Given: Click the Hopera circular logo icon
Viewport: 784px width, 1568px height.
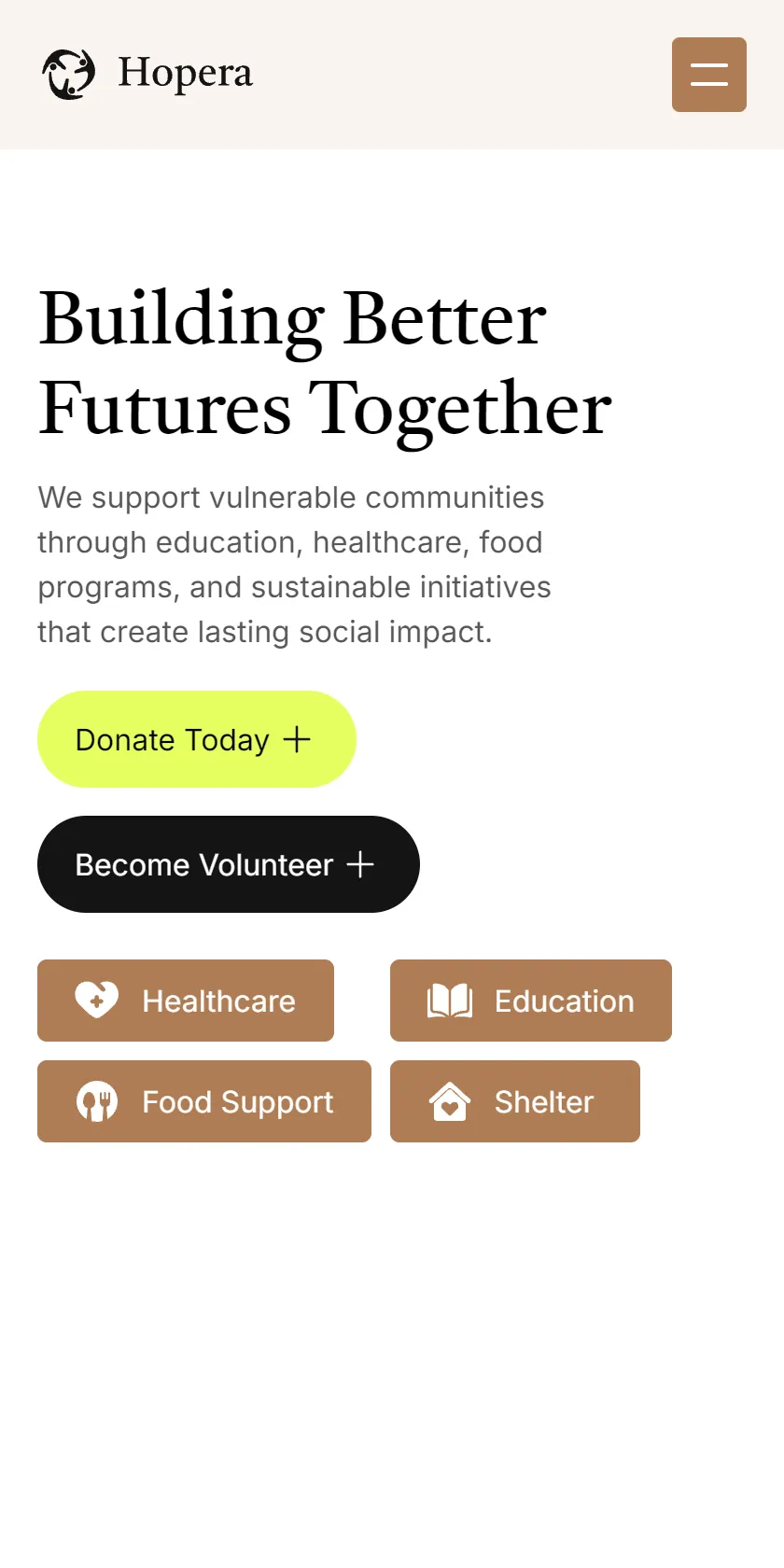Looking at the screenshot, I should click(x=69, y=74).
